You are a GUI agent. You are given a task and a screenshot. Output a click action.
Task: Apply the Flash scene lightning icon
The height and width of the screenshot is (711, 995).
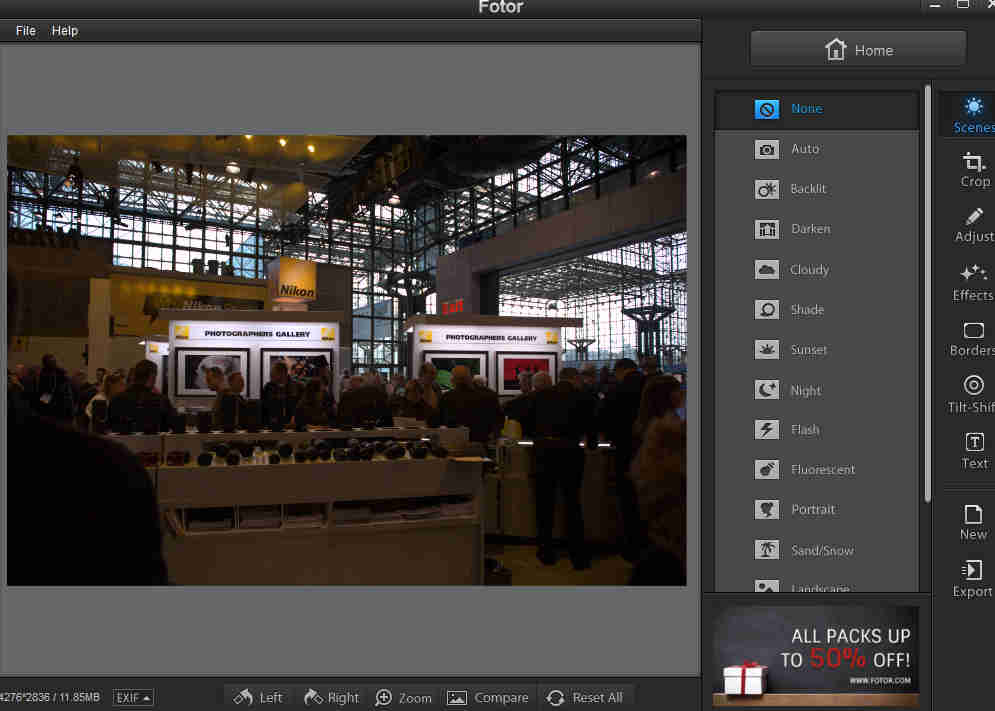click(767, 430)
